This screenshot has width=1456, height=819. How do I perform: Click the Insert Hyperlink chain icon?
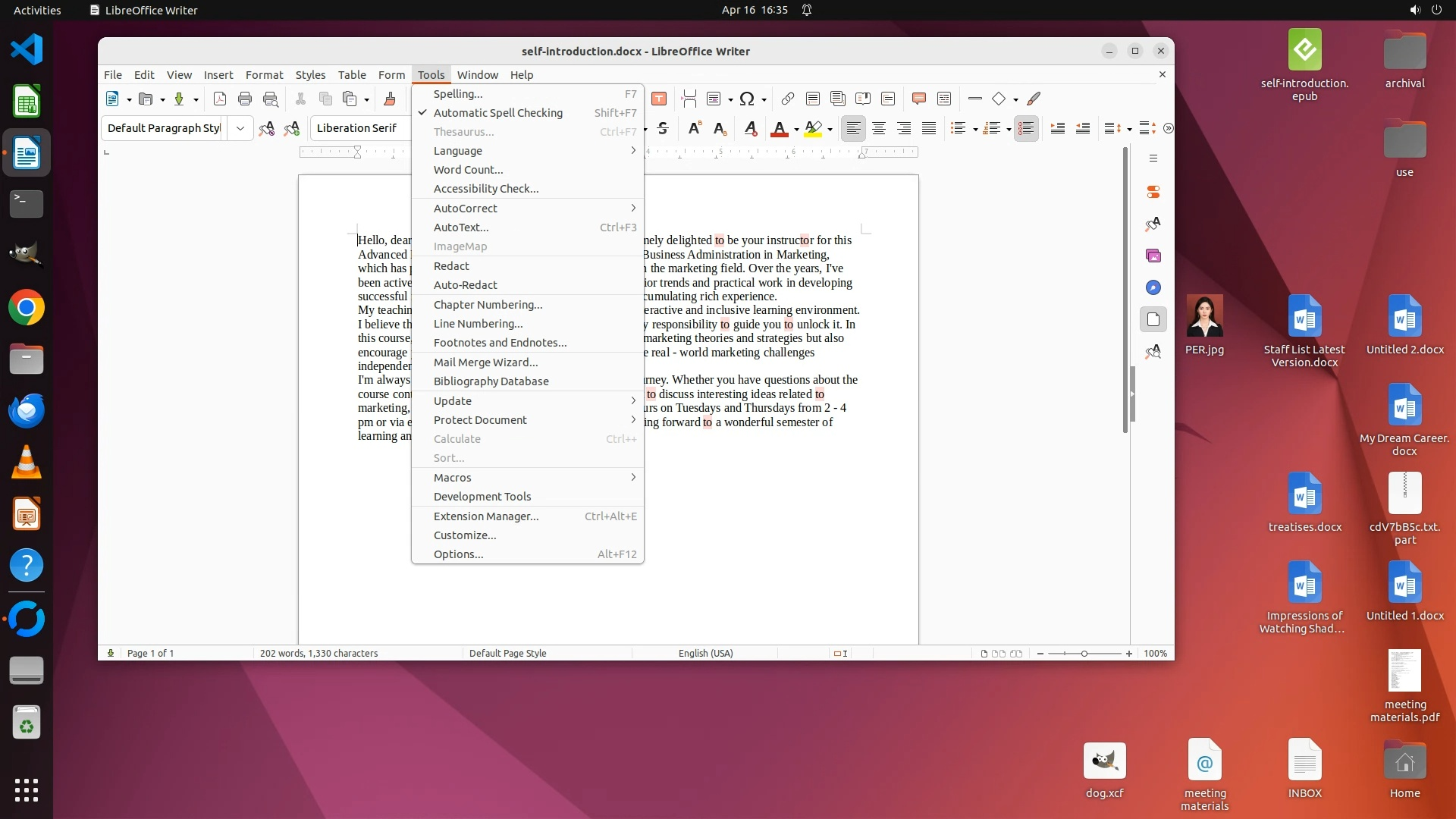tap(788, 99)
